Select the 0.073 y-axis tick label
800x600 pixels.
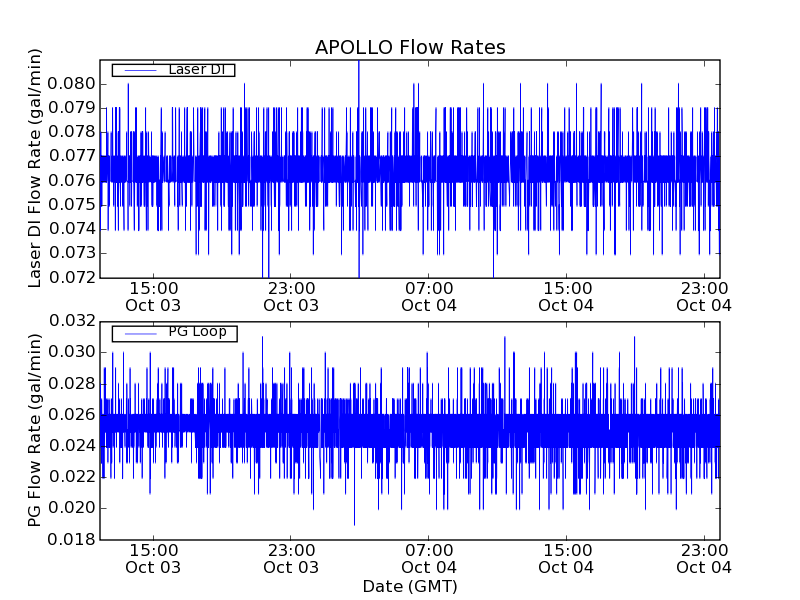coord(71,253)
